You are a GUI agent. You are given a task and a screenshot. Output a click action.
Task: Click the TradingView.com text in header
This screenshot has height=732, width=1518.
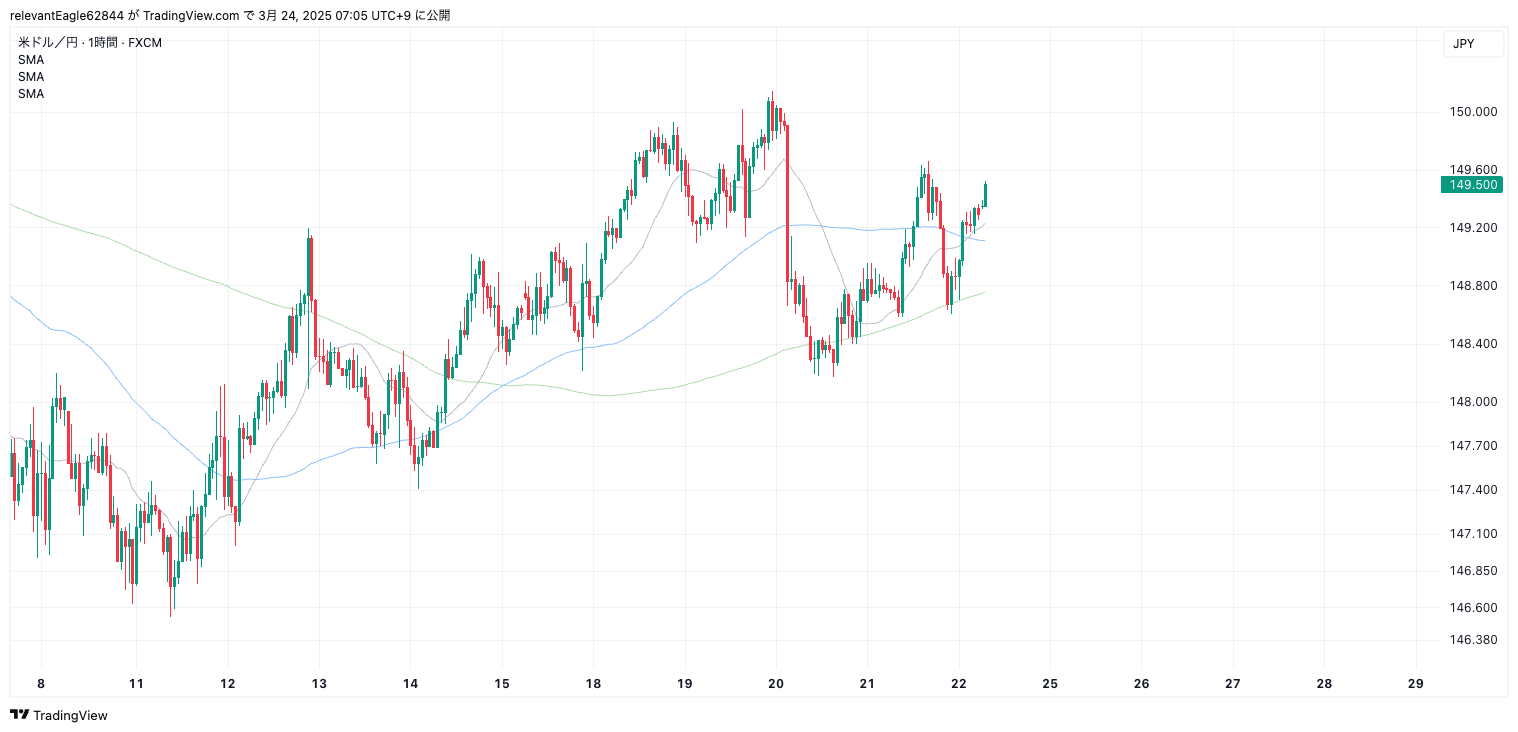[x=191, y=15]
